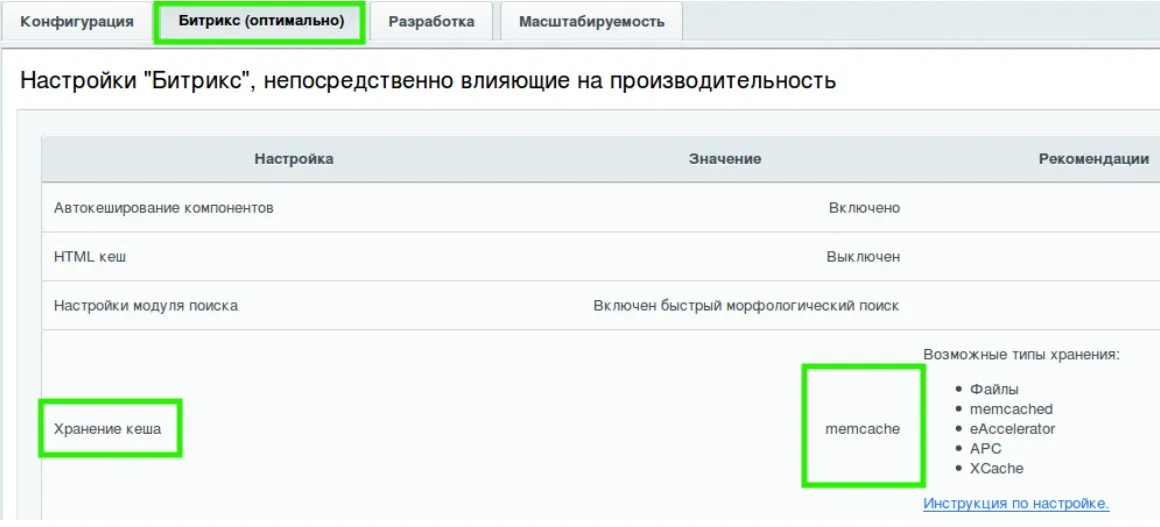This screenshot has height=527, width=1160.
Task: Click the Настройка column header
Action: (294, 159)
